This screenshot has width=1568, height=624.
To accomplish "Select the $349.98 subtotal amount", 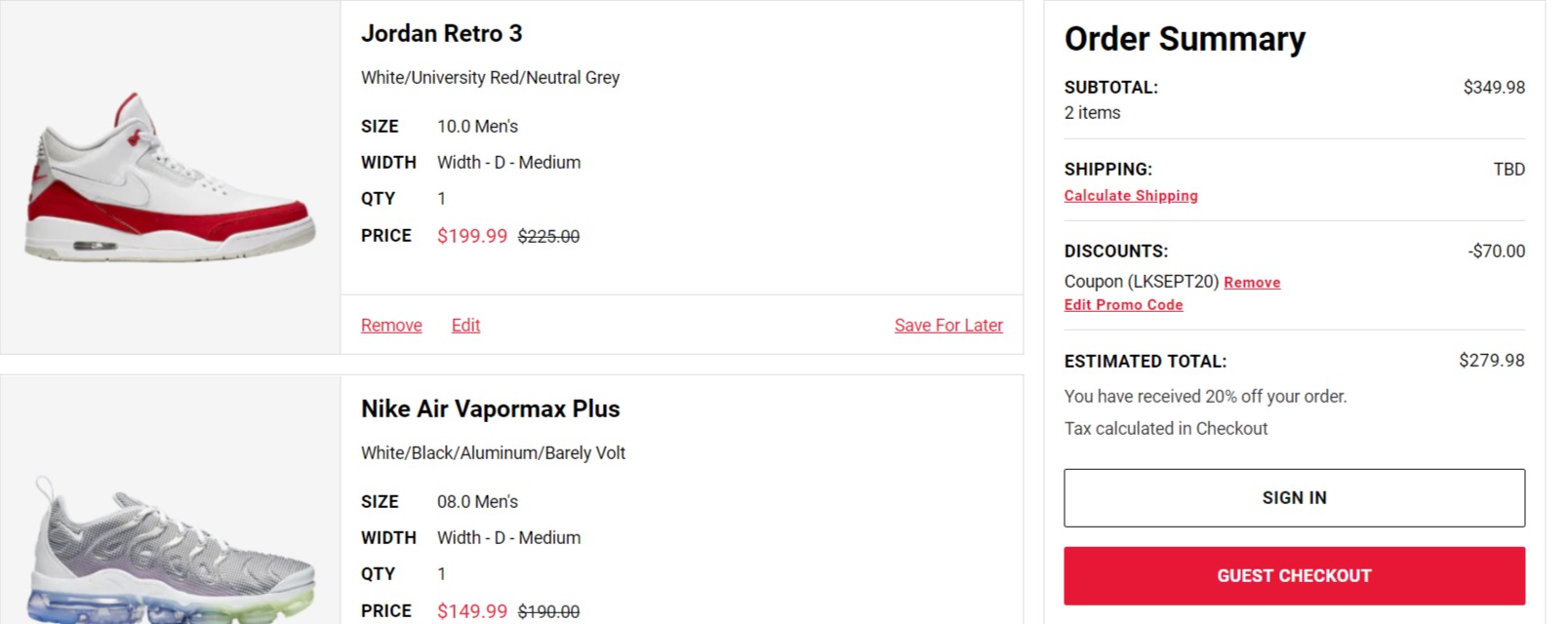I will click(1494, 87).
